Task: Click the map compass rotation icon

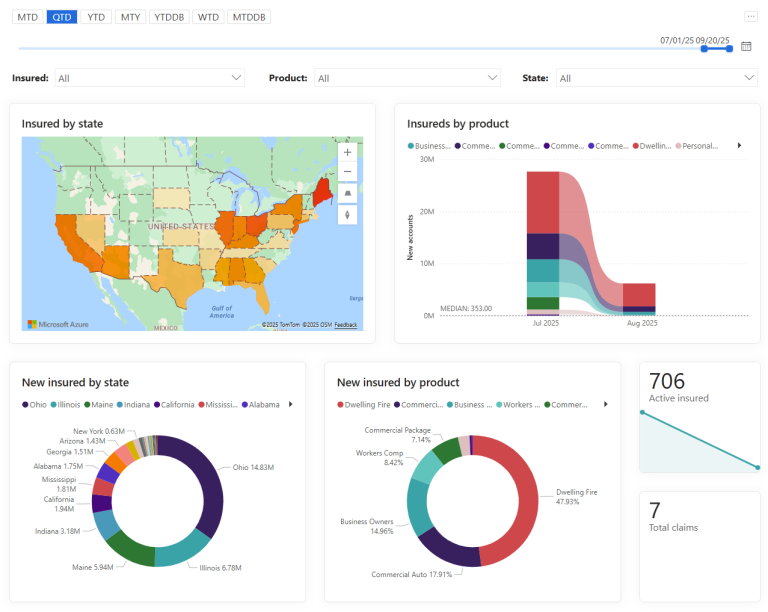Action: (347, 214)
